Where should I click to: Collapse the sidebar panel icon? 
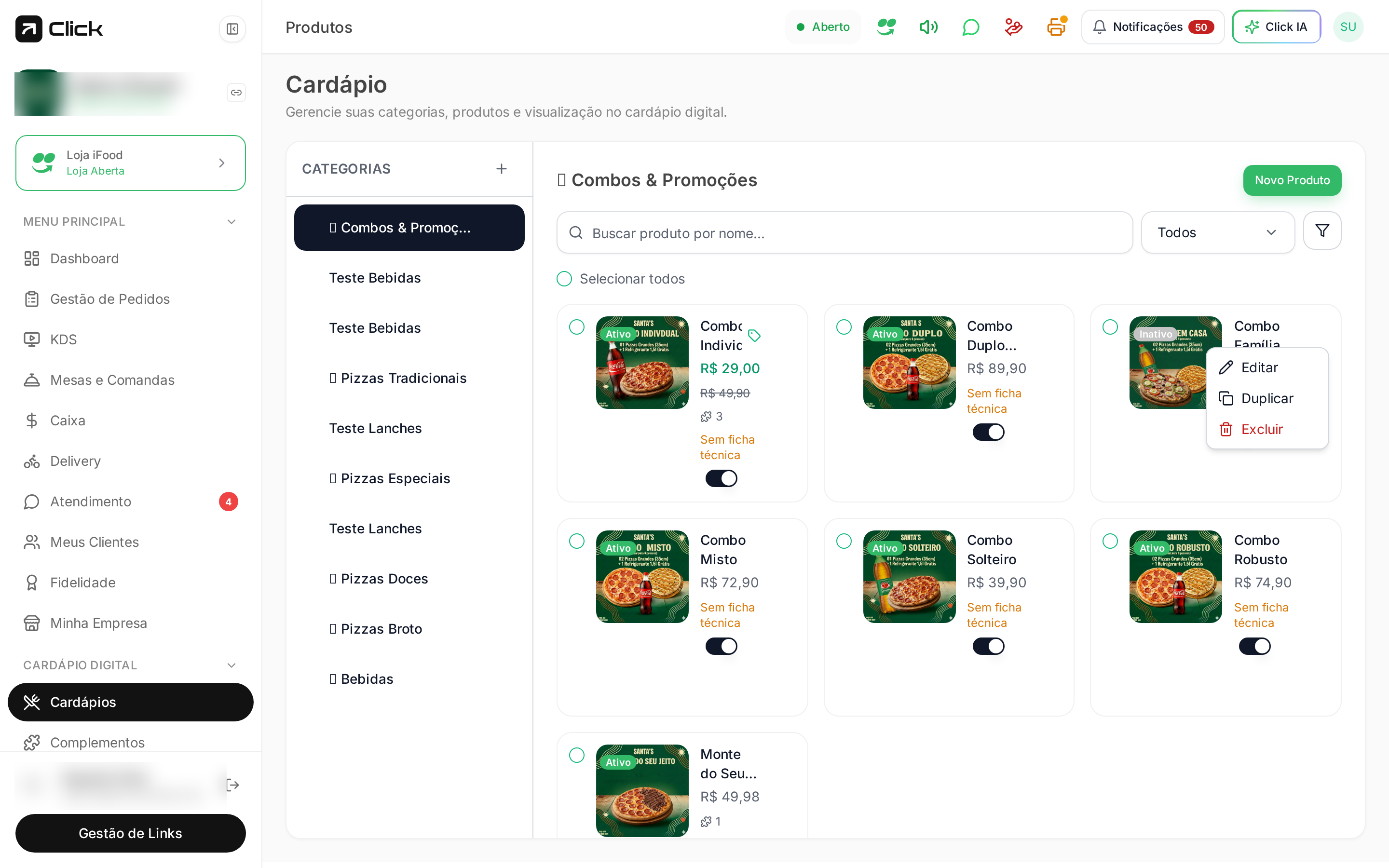[x=232, y=29]
